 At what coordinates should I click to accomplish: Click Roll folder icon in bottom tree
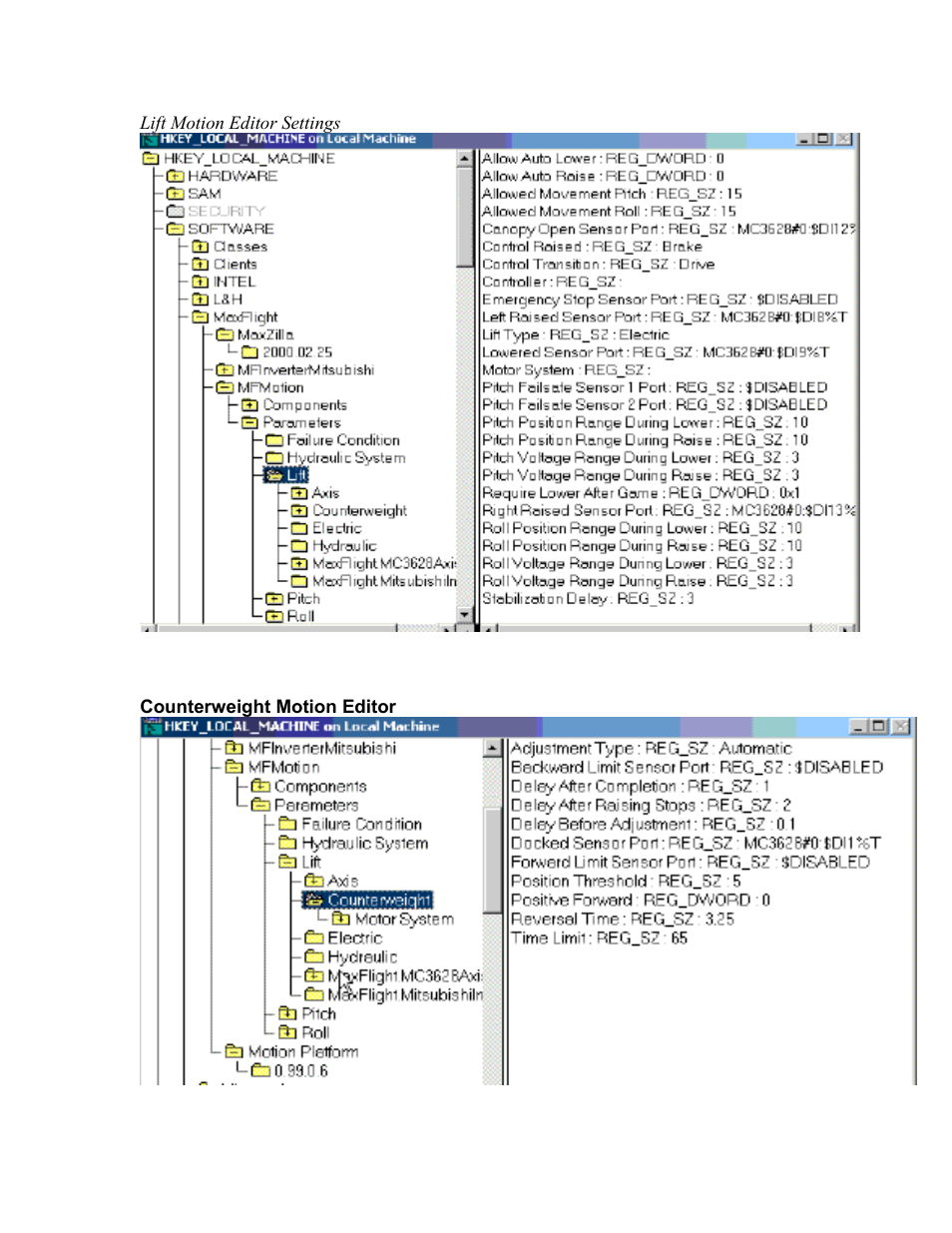click(287, 1032)
